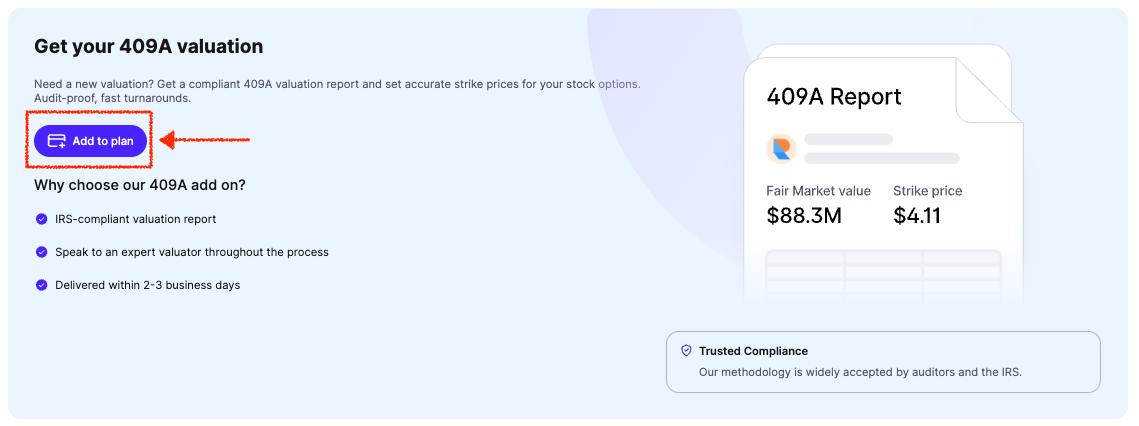Click the checkmark beside IRS-compliant valuation report
The image size is (1139, 426).
coord(41,219)
